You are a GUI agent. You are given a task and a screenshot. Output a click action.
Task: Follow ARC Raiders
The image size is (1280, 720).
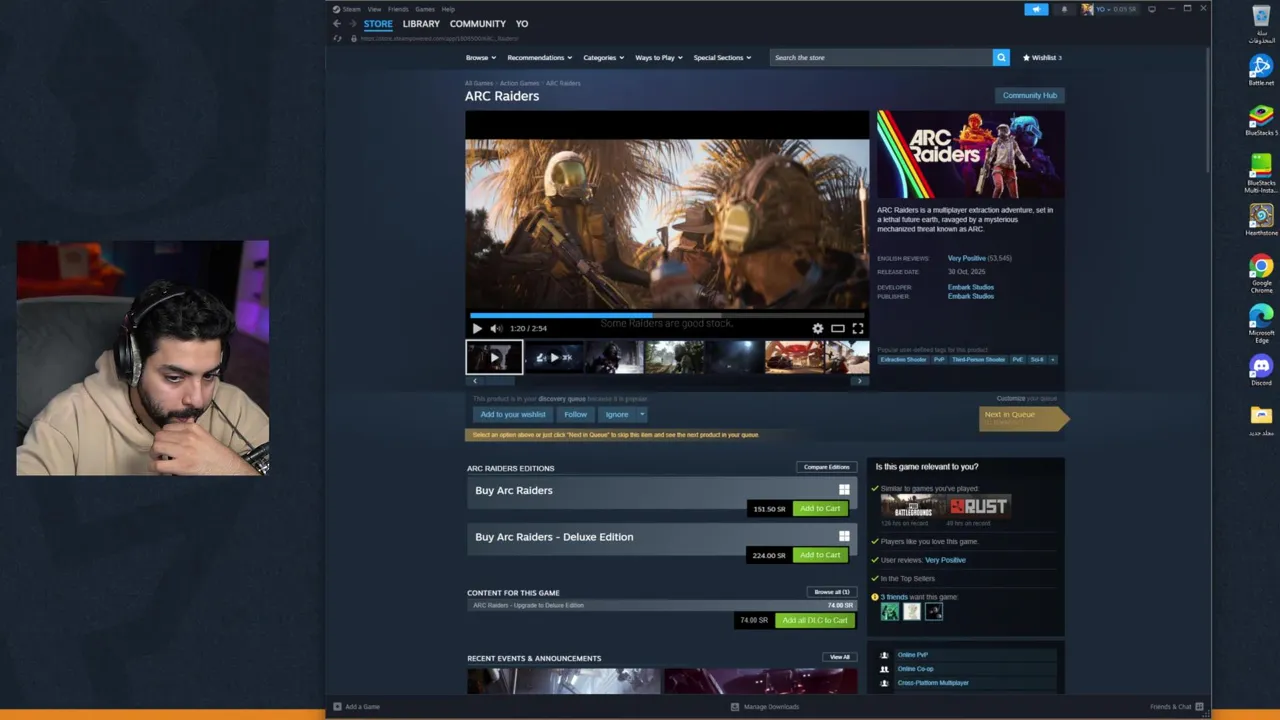click(575, 414)
